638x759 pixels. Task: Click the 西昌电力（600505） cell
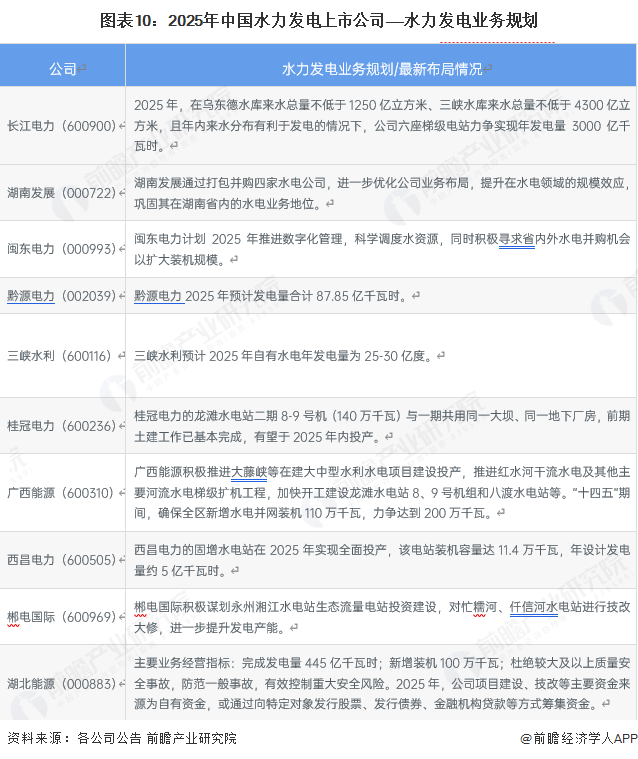point(62,560)
